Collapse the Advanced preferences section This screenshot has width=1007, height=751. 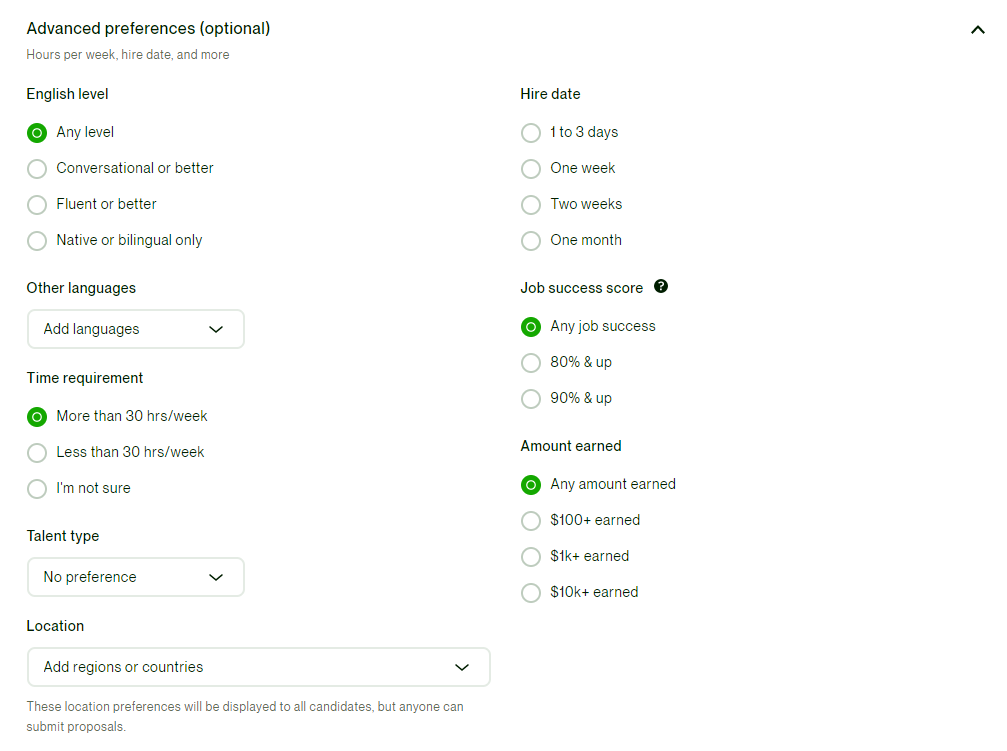(978, 30)
